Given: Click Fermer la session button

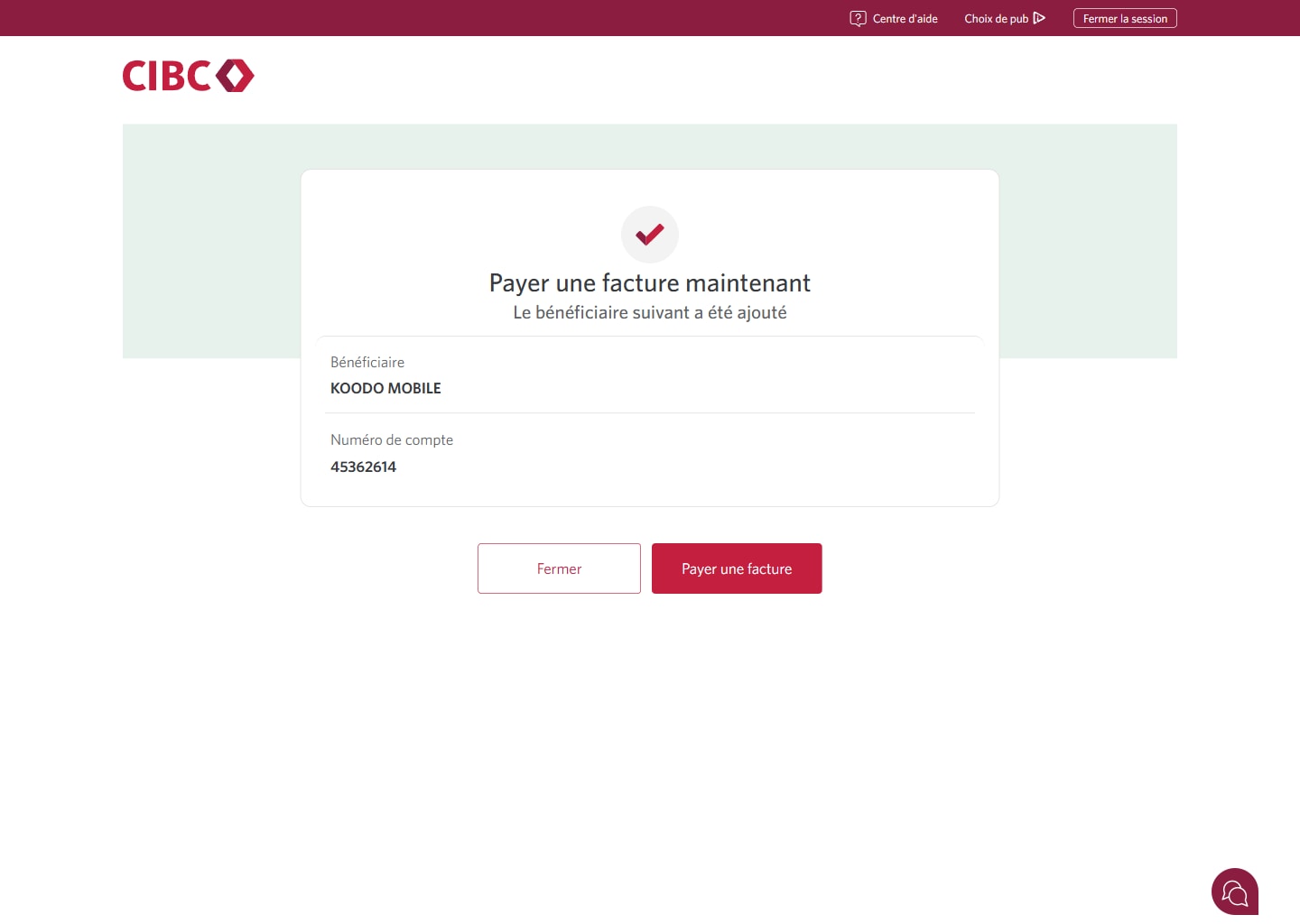Looking at the screenshot, I should pos(1125,18).
